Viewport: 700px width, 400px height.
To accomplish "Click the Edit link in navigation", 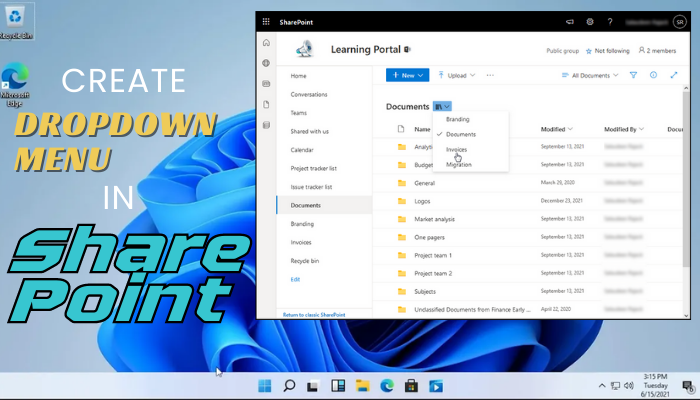I will point(294,279).
